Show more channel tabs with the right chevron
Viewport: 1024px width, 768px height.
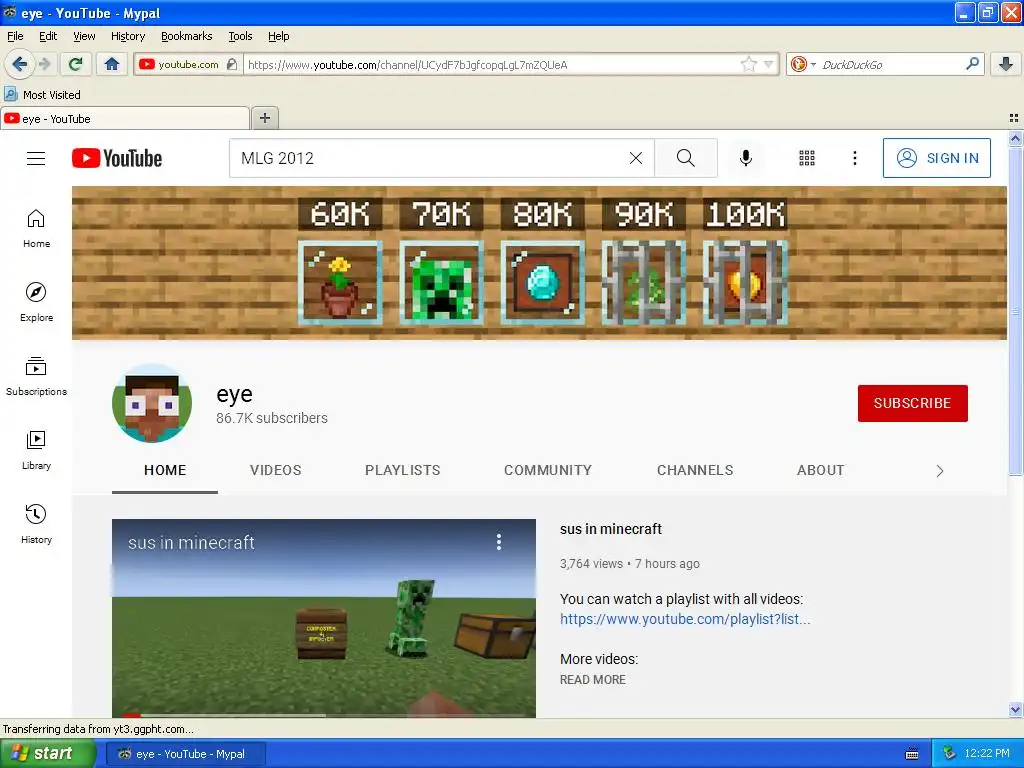tap(939, 471)
